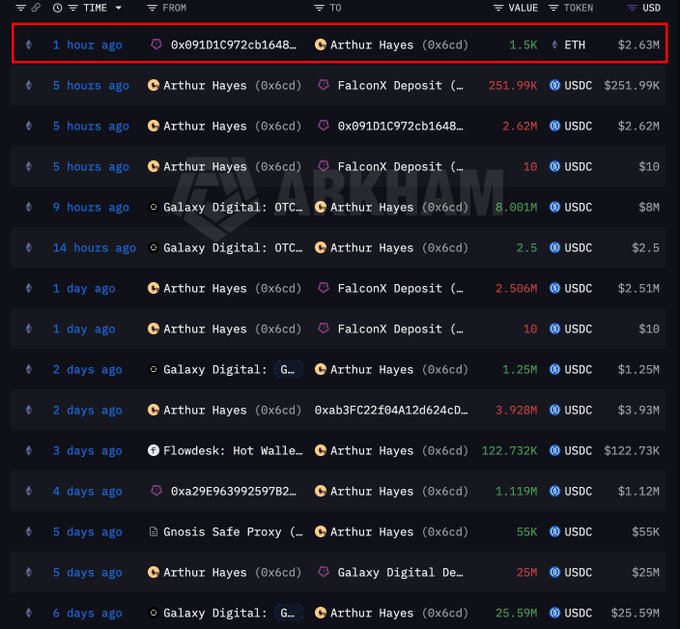Open the TOKEN column filter
Image resolution: width=680 pixels, height=629 pixels.
coord(553,8)
